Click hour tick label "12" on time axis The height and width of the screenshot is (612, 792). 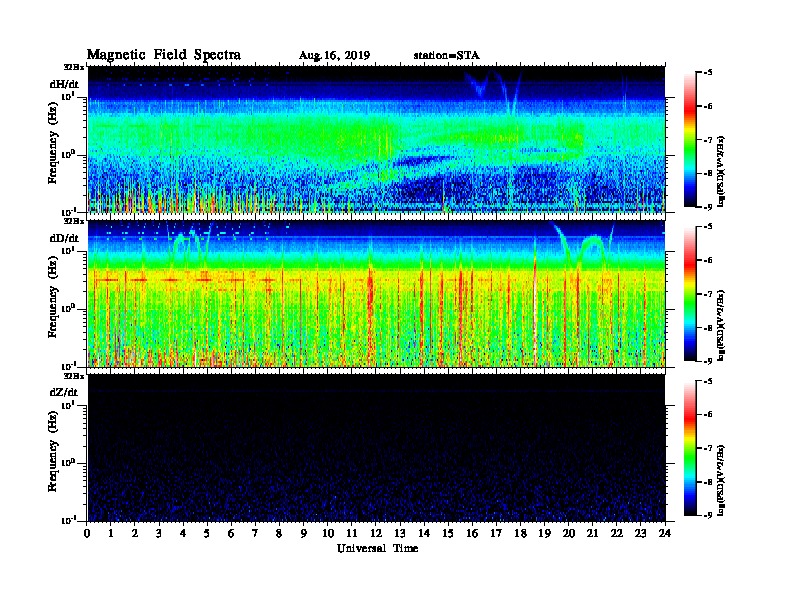click(376, 533)
